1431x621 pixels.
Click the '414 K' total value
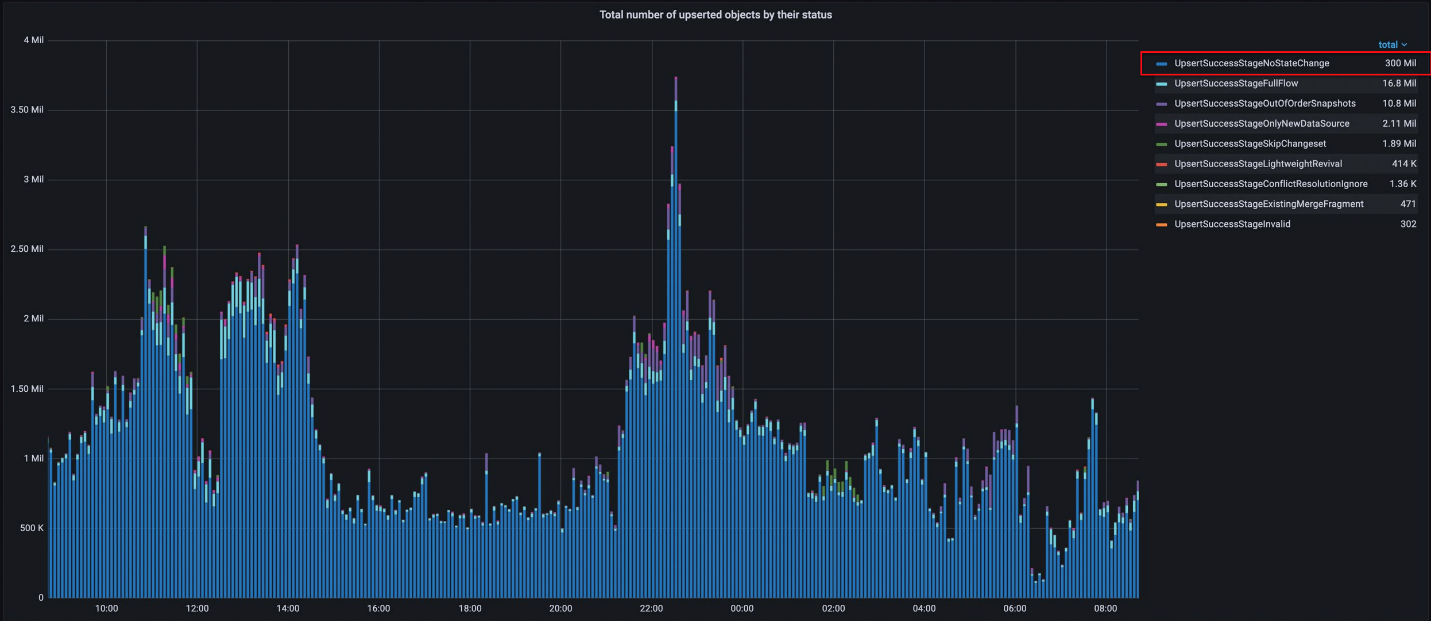(x=1404, y=163)
